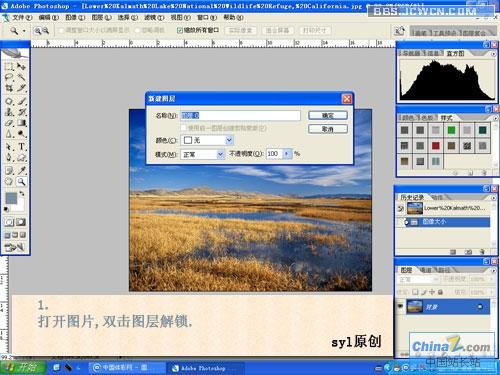Viewport: 500px width, 375px height.
Task: Open the Mode dropdown in New Layer dialog
Action: (x=220, y=154)
